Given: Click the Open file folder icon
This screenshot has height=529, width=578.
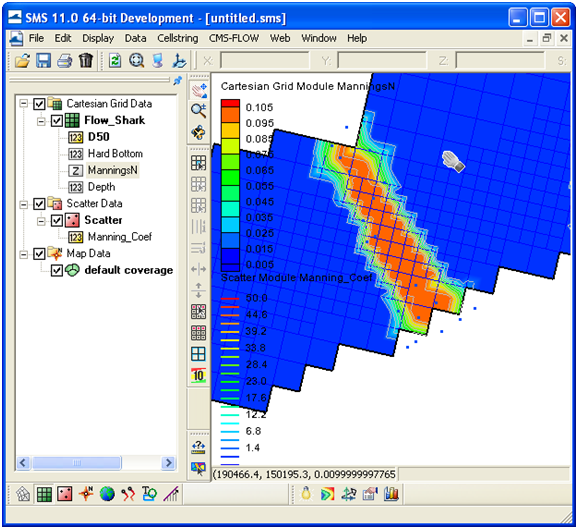Looking at the screenshot, I should pos(22,60).
